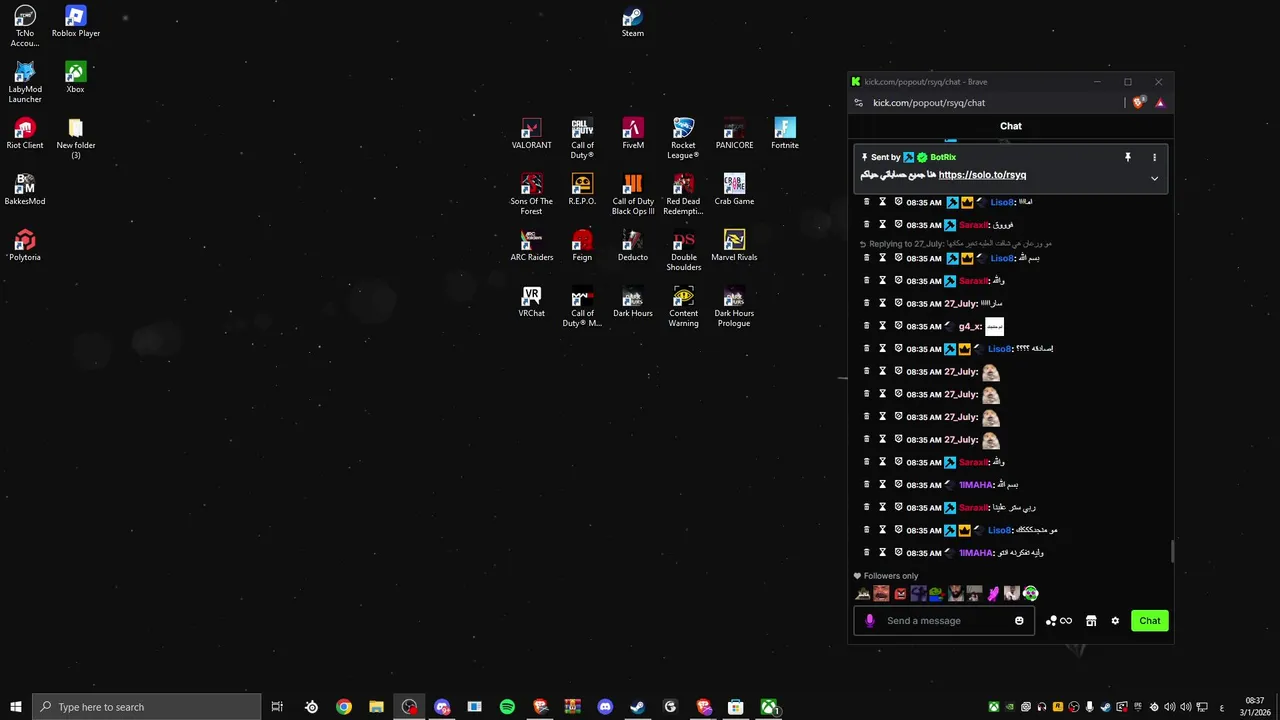Image resolution: width=1280 pixels, height=720 pixels.
Task: Click the Replying to 27_July reference line
Action: pos(955,243)
